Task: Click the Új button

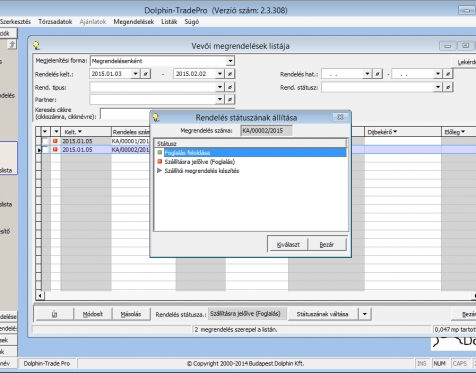Action: 54,314
